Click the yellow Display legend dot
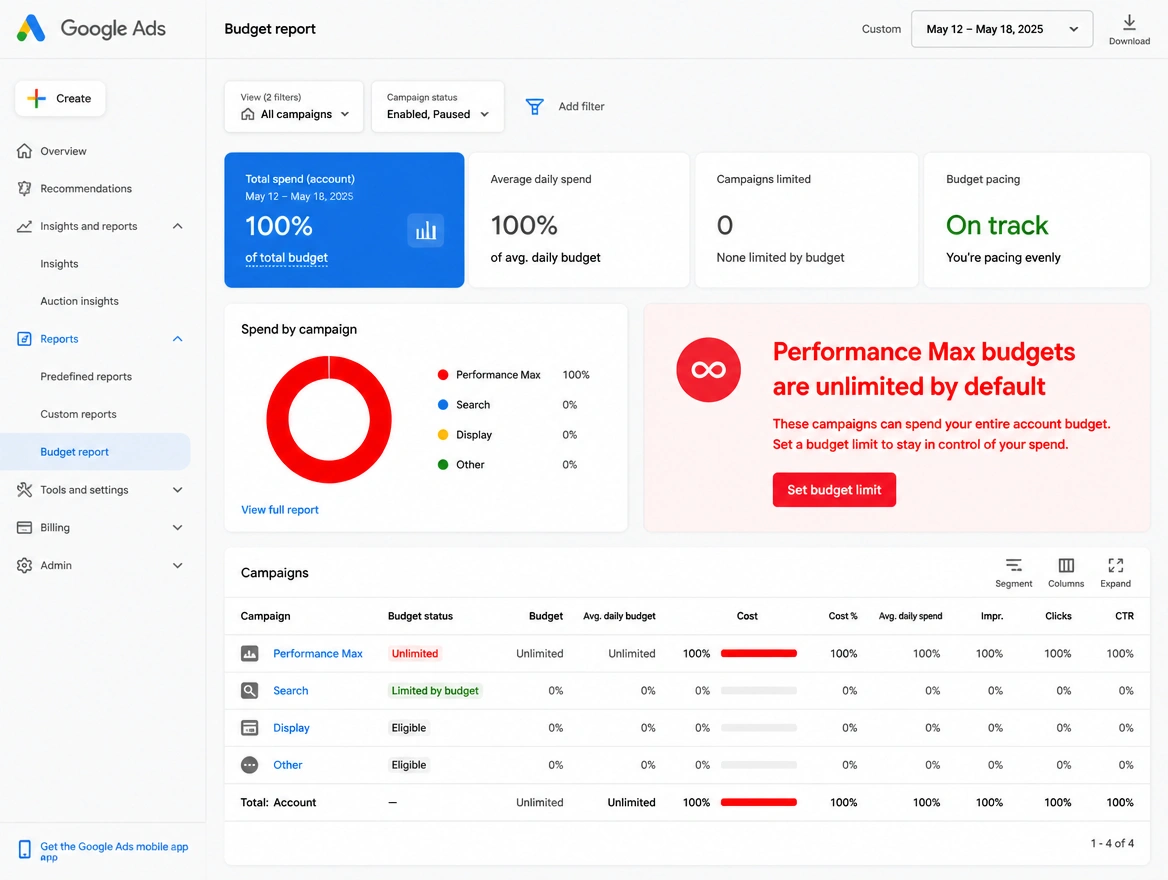This screenshot has height=880, width=1168. pyautogui.click(x=442, y=434)
